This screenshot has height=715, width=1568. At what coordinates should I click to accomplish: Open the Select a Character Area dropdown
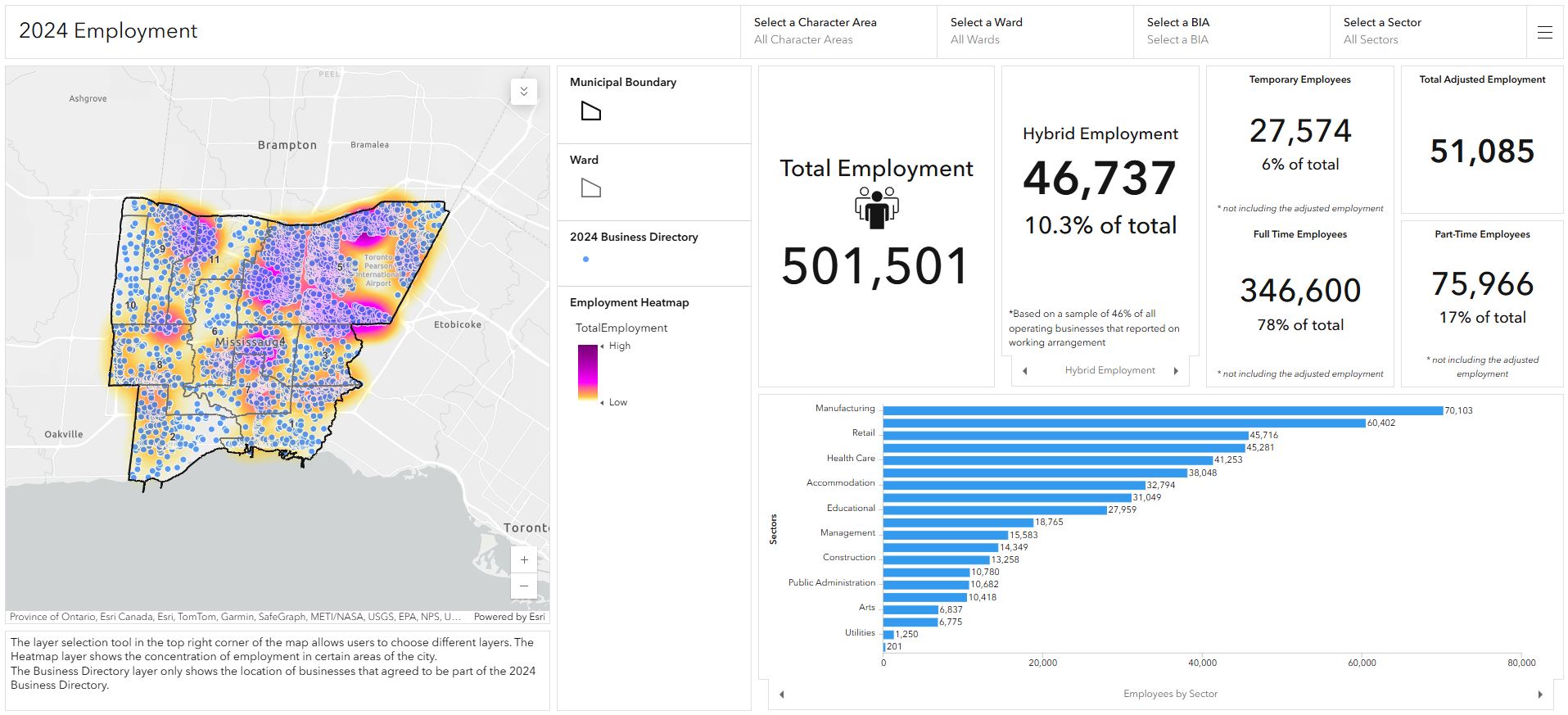point(838,31)
